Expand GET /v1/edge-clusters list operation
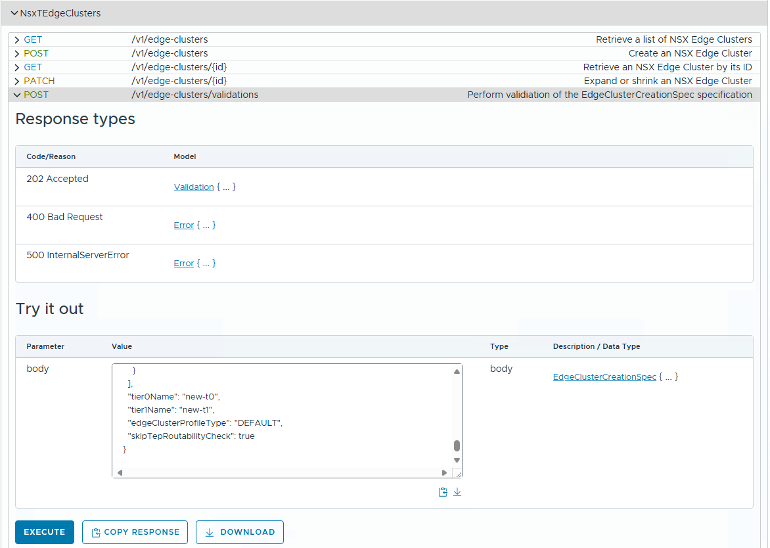Viewport: 770px width, 548px height. (x=17, y=40)
